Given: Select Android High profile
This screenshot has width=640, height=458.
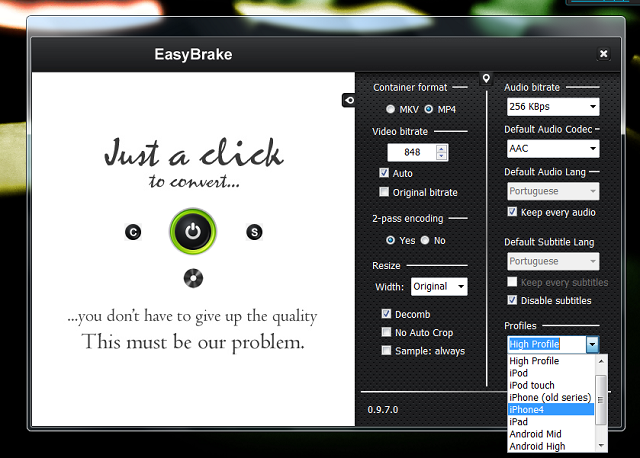Looking at the screenshot, I should tap(551, 446).
